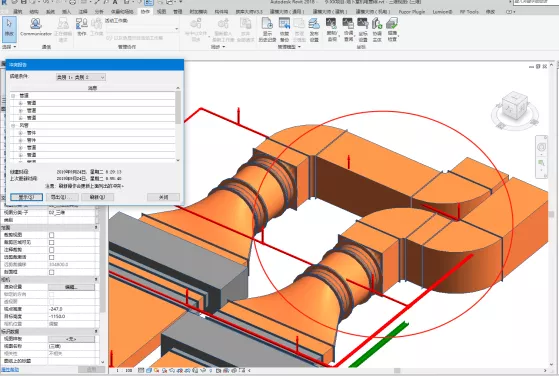Image resolution: width=559 pixels, height=376 pixels.
Task: Open the Fuzor Plugin ribbon tab
Action: [x=411, y=12]
